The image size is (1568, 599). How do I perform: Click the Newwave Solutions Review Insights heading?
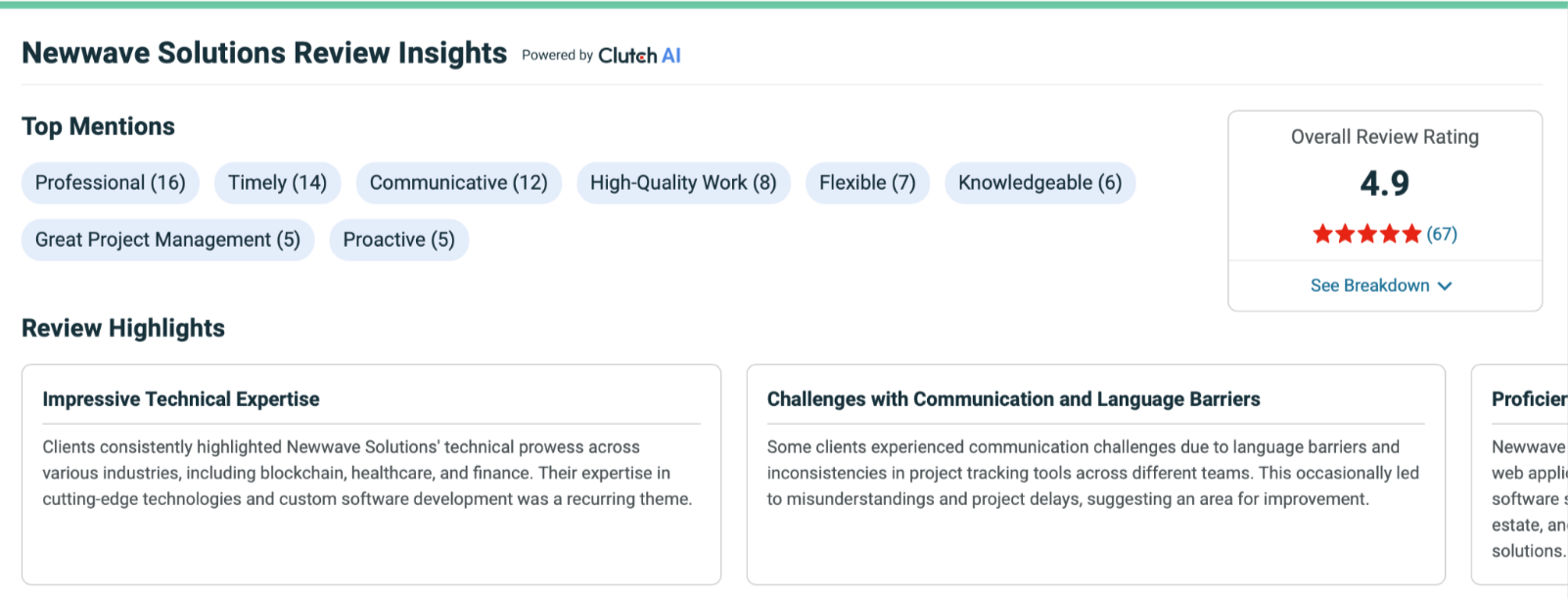264,53
